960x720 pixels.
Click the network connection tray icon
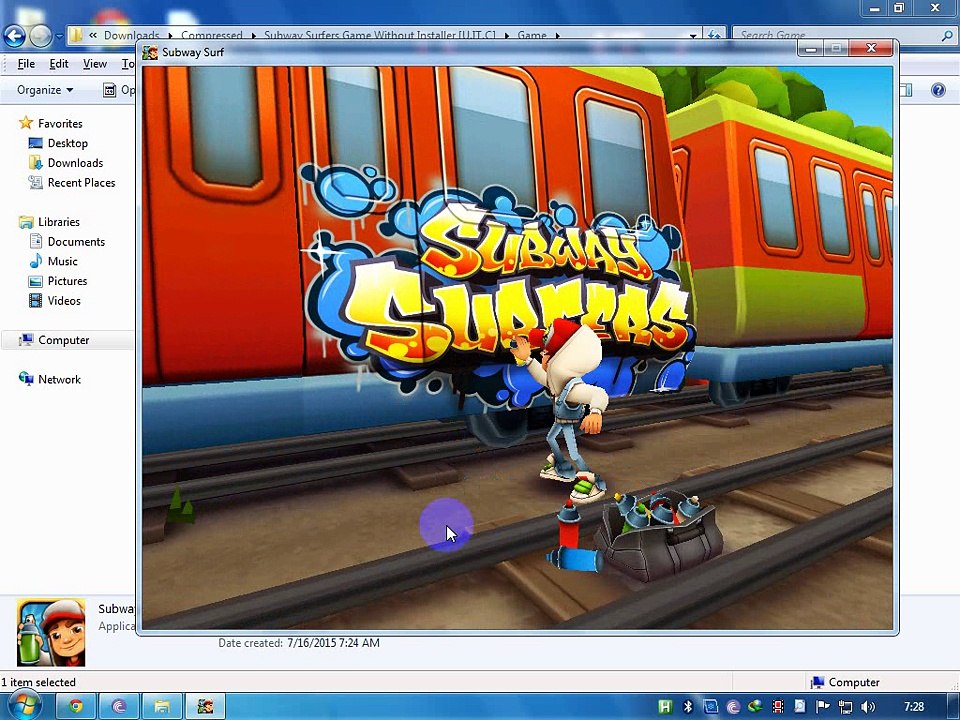[x=846, y=707]
